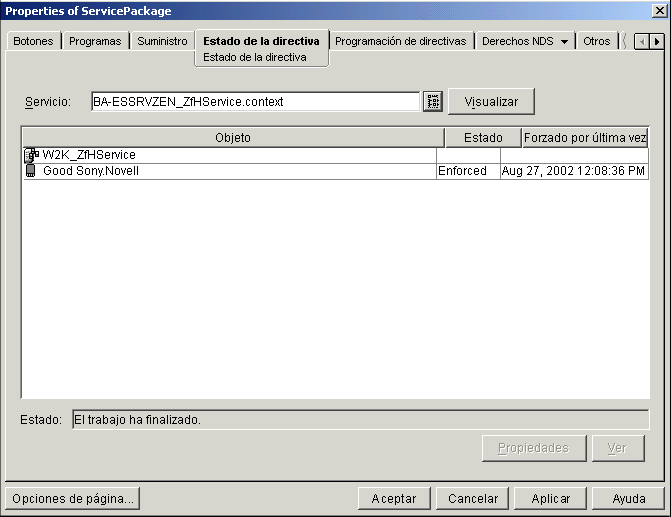Select the W2K_ZfHService package icon

31,155
